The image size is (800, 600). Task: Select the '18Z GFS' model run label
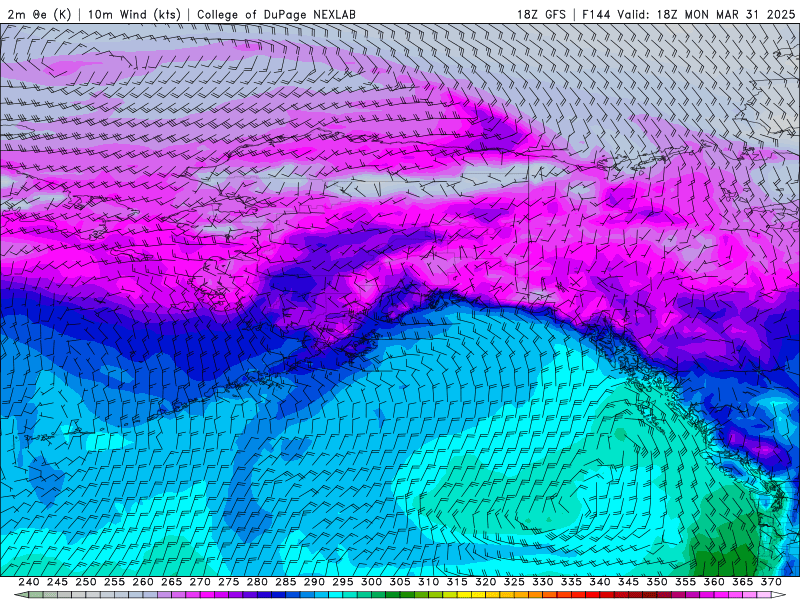point(541,14)
